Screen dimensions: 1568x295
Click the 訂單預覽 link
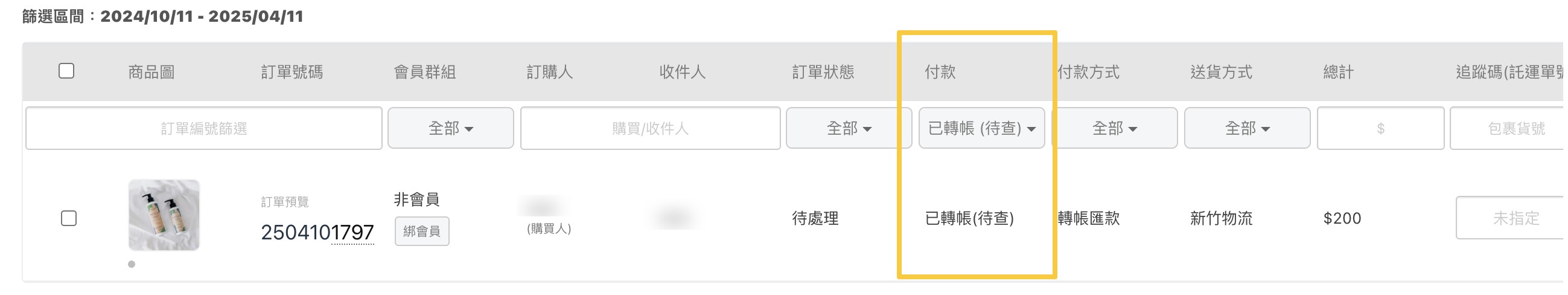(x=285, y=202)
